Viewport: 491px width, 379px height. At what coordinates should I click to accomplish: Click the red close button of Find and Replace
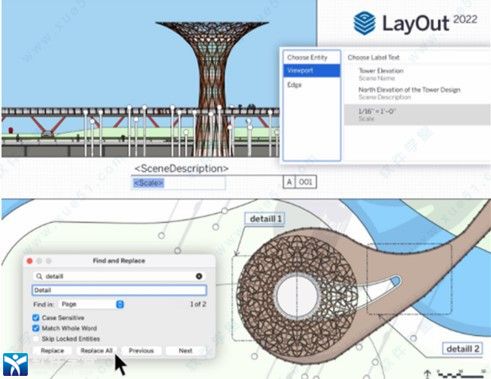tap(30, 261)
